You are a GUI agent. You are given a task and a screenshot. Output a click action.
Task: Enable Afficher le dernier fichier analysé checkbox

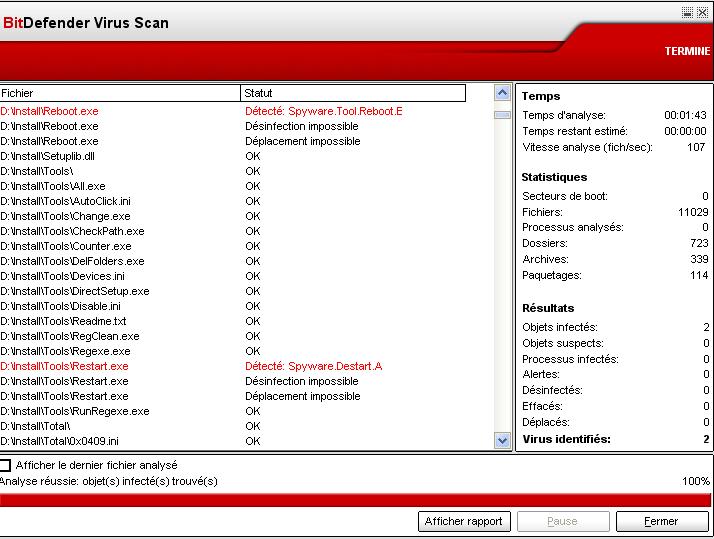pos(5,465)
